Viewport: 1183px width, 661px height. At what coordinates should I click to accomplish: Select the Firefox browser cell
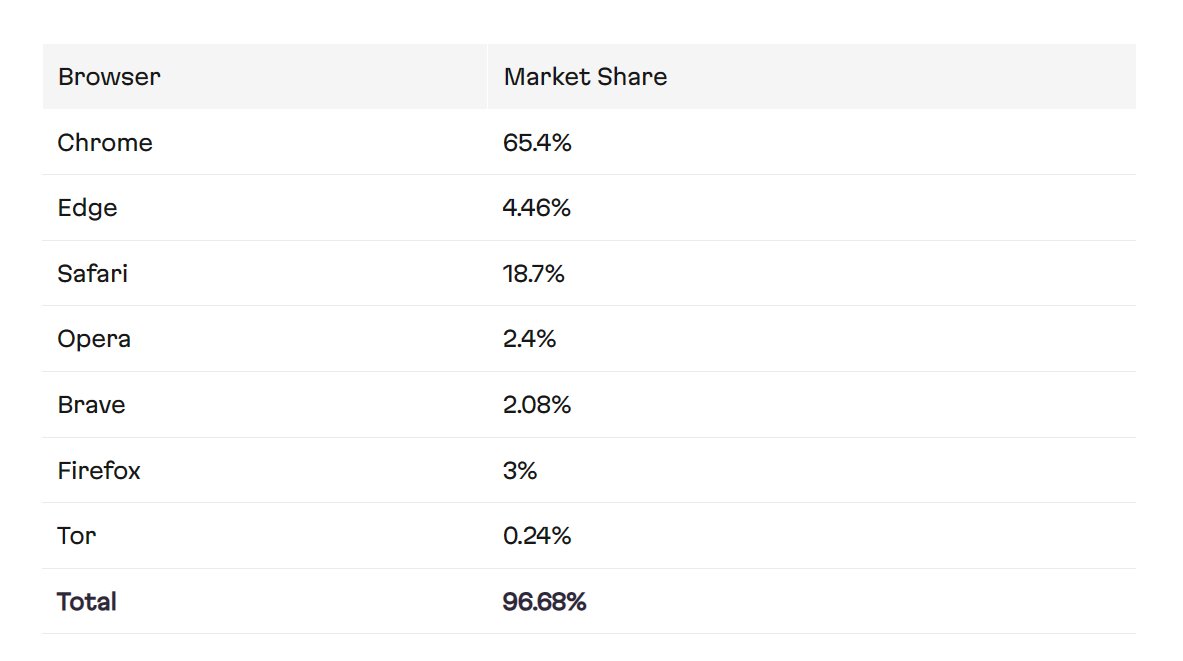99,470
